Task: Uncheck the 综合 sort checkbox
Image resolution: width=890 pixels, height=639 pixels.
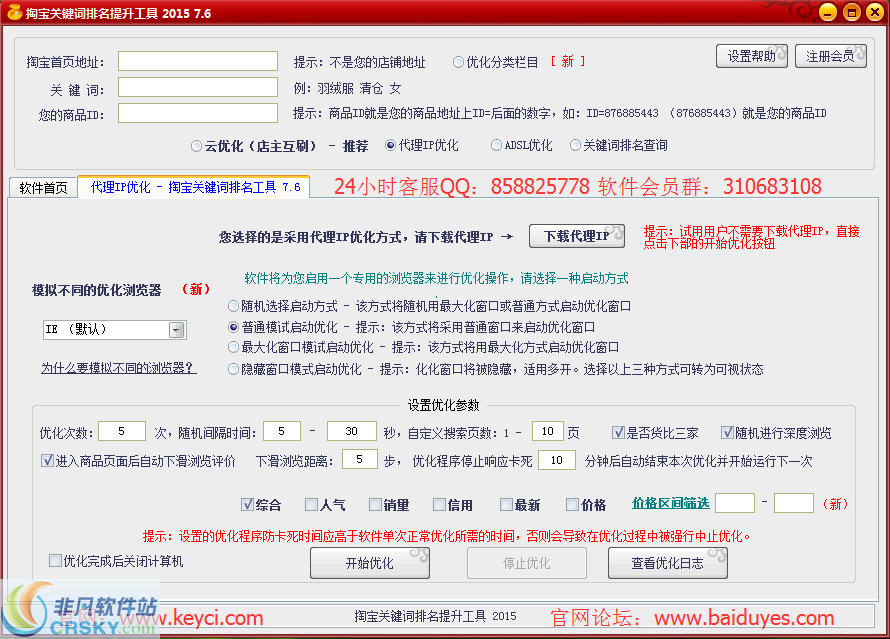Action: pyautogui.click(x=247, y=505)
